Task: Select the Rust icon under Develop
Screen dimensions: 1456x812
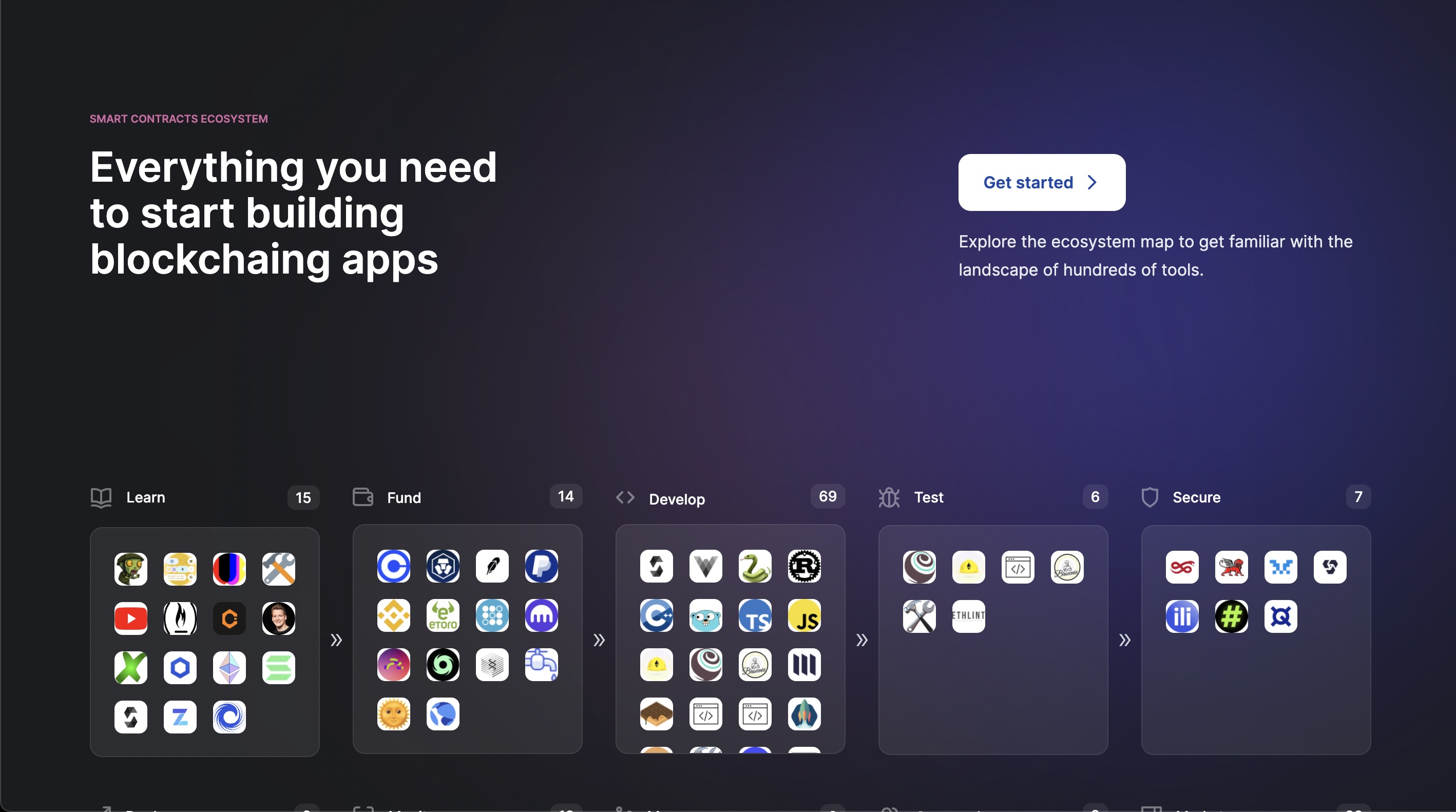Action: pyautogui.click(x=804, y=567)
